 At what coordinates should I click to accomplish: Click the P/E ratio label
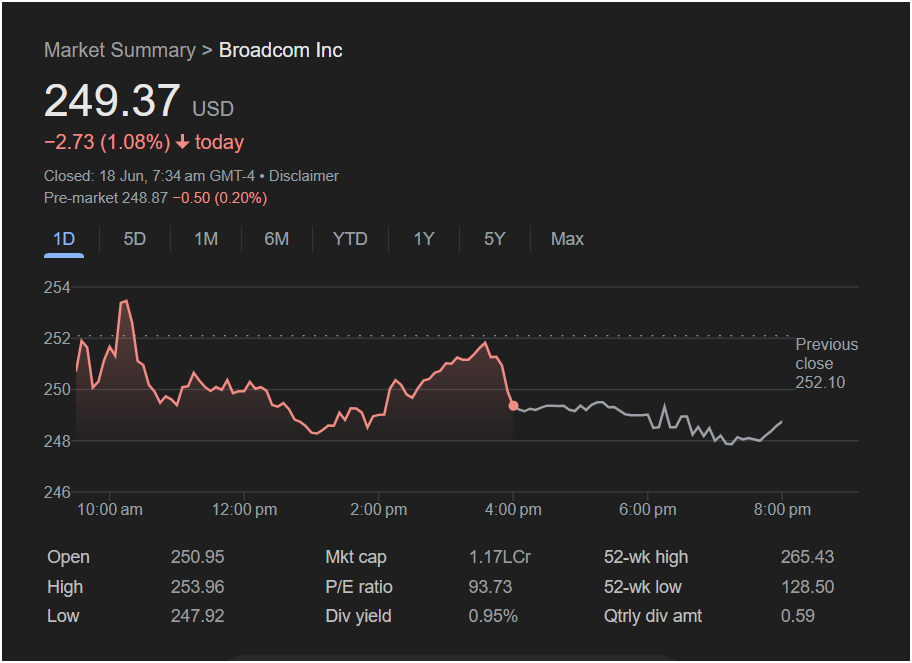[359, 587]
